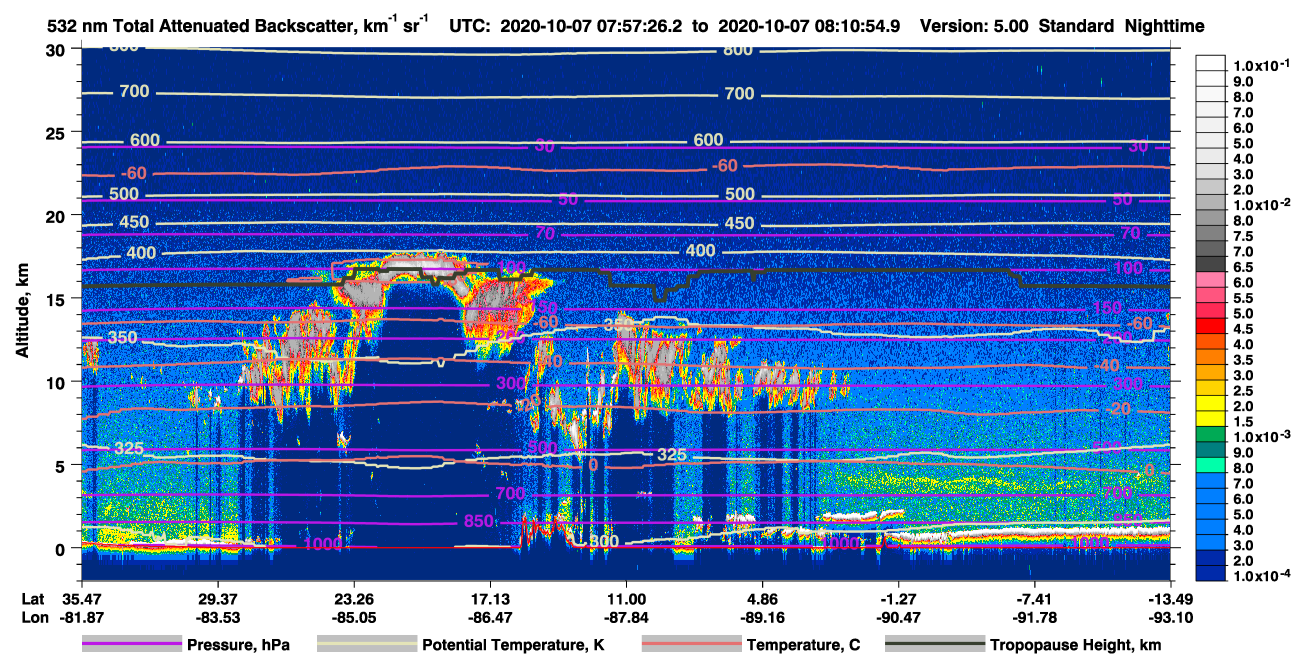The height and width of the screenshot is (667, 1300).
Task: Click the longitude value '-86.47'
Action: coord(489,617)
